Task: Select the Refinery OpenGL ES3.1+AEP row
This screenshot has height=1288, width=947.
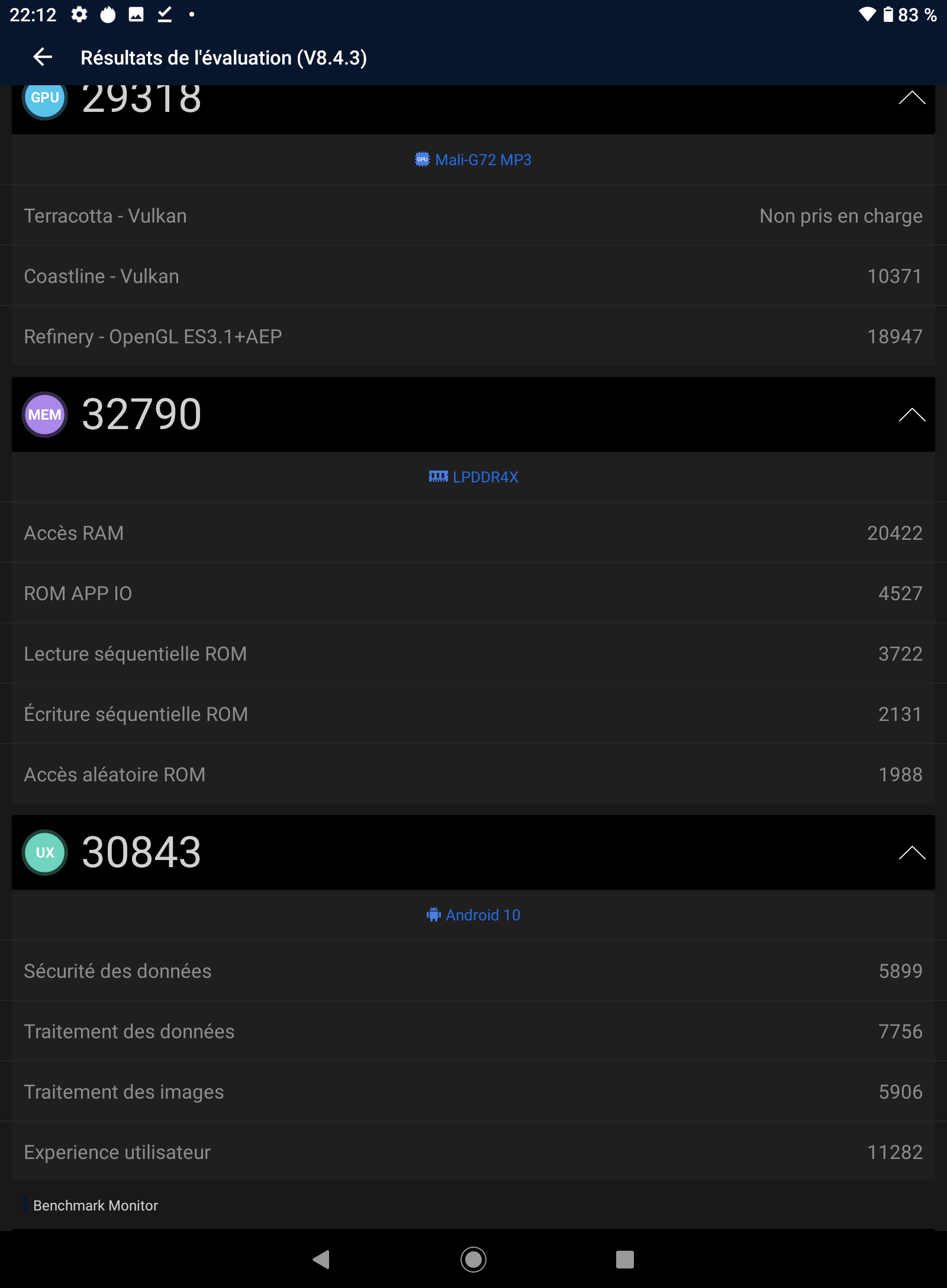Action: coord(474,337)
